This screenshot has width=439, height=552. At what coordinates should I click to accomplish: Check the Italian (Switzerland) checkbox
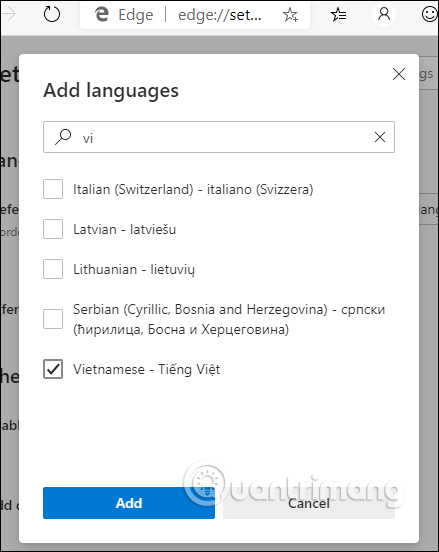pyautogui.click(x=53, y=189)
